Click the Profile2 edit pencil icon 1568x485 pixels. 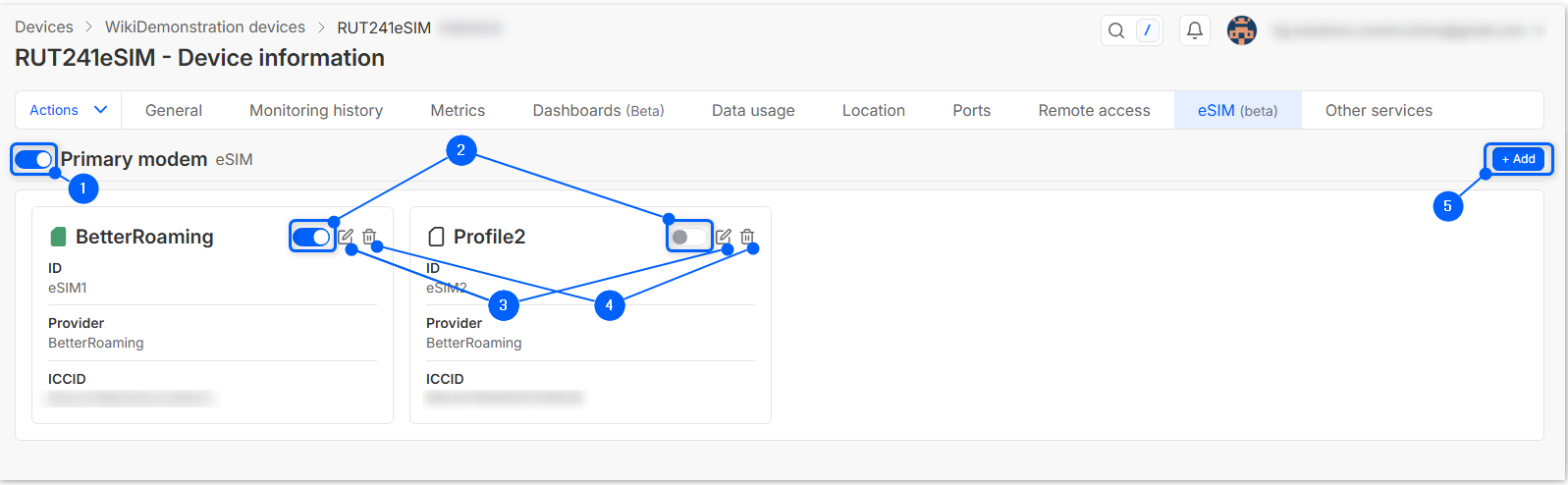click(x=724, y=237)
